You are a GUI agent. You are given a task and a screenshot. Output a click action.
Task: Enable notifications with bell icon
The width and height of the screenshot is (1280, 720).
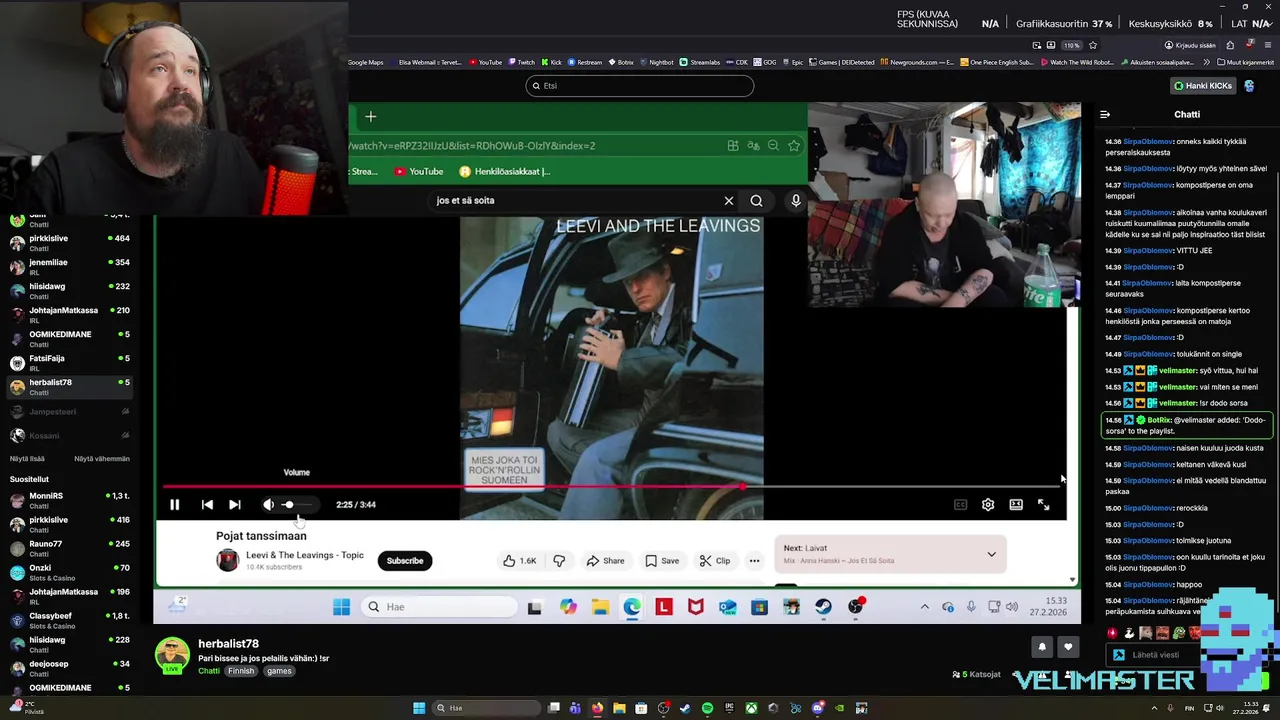click(x=1042, y=647)
